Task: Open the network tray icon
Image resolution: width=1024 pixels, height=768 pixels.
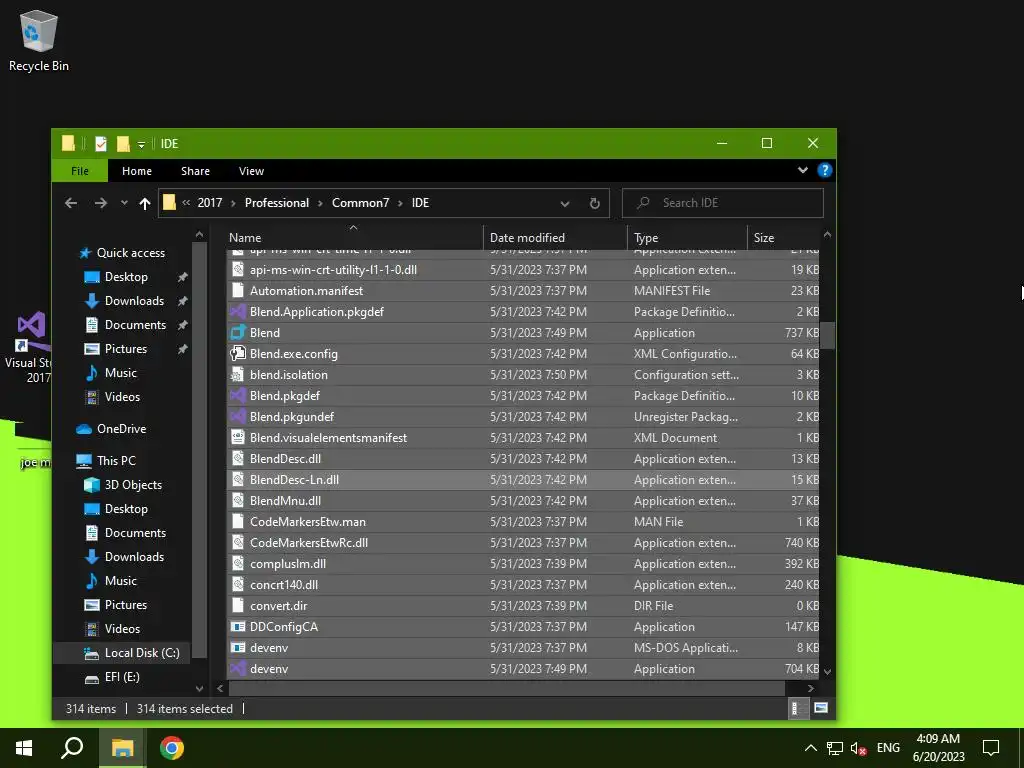Action: coord(834,748)
